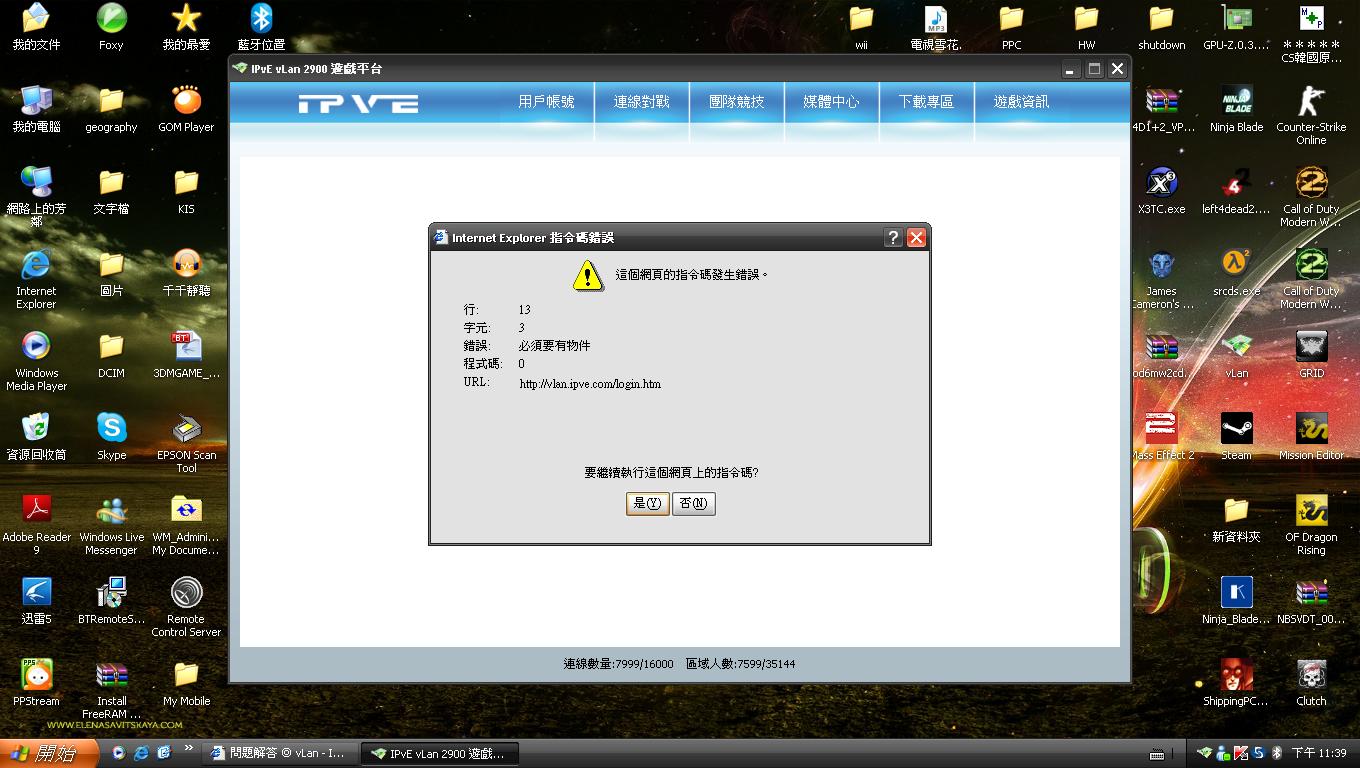Viewport: 1360px width, 768px height.
Task: Select the 3DMGAME torrent file icon
Action: point(186,354)
